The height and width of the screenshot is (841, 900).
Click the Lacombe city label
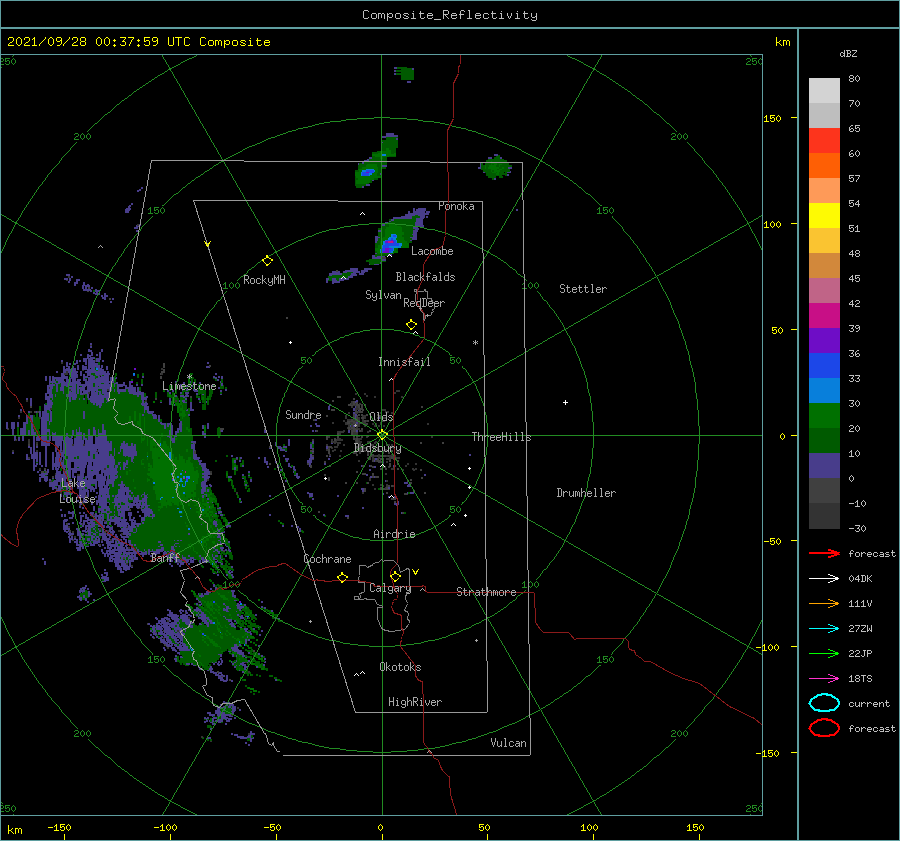(x=432, y=251)
